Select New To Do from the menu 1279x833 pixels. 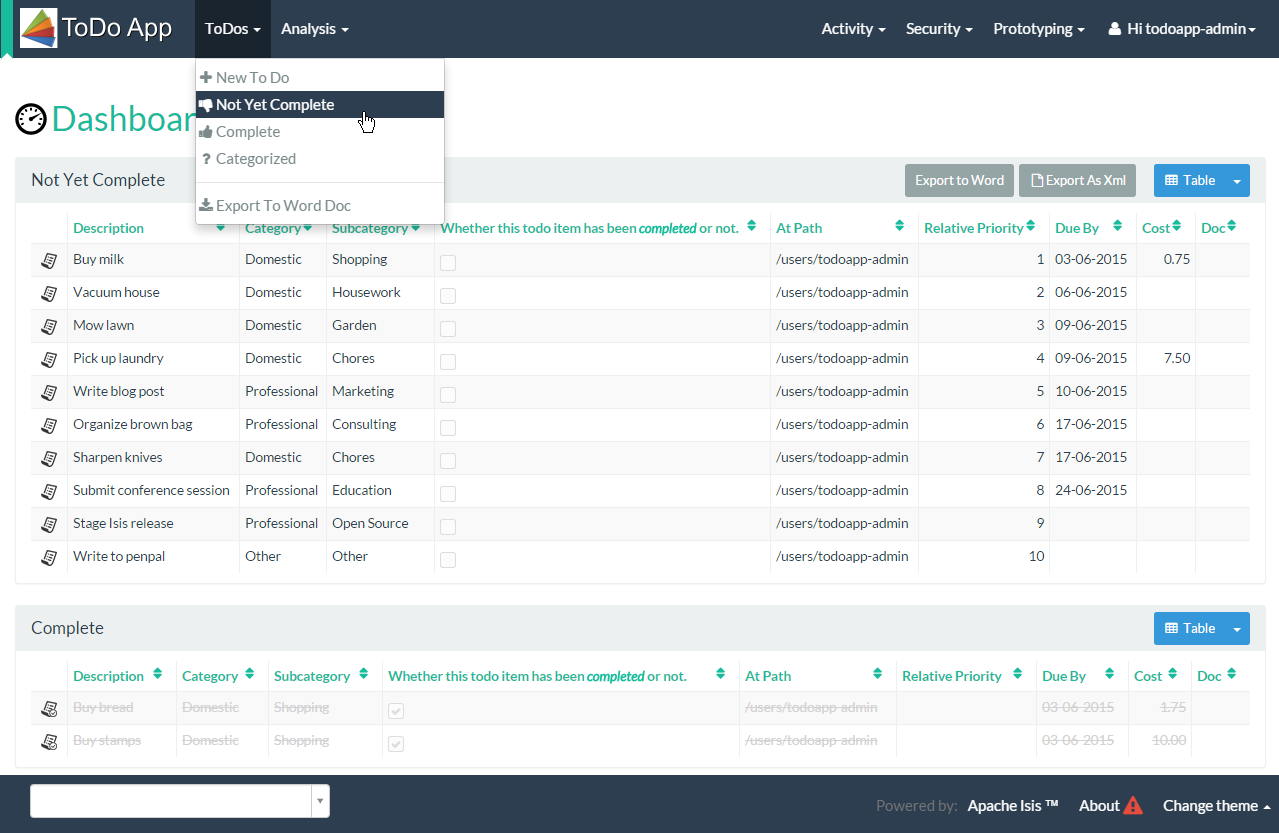click(252, 77)
